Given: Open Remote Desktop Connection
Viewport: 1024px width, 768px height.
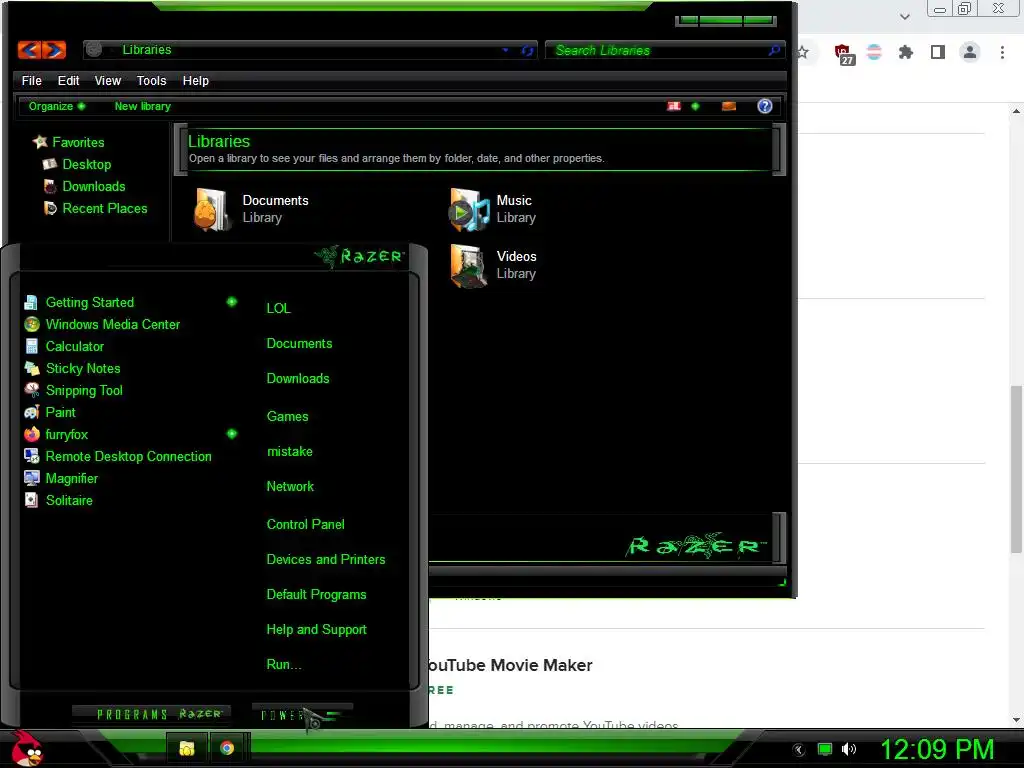Looking at the screenshot, I should 118,456.
